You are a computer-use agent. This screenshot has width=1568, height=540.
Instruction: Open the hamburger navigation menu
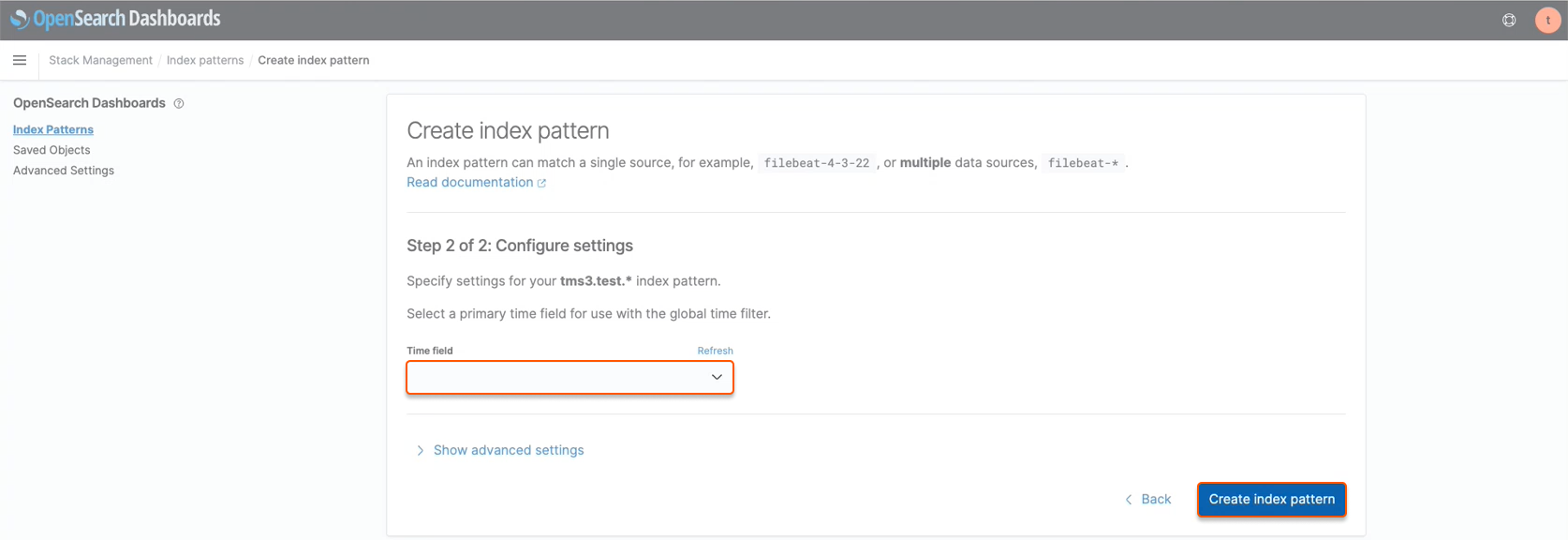pyautogui.click(x=20, y=60)
